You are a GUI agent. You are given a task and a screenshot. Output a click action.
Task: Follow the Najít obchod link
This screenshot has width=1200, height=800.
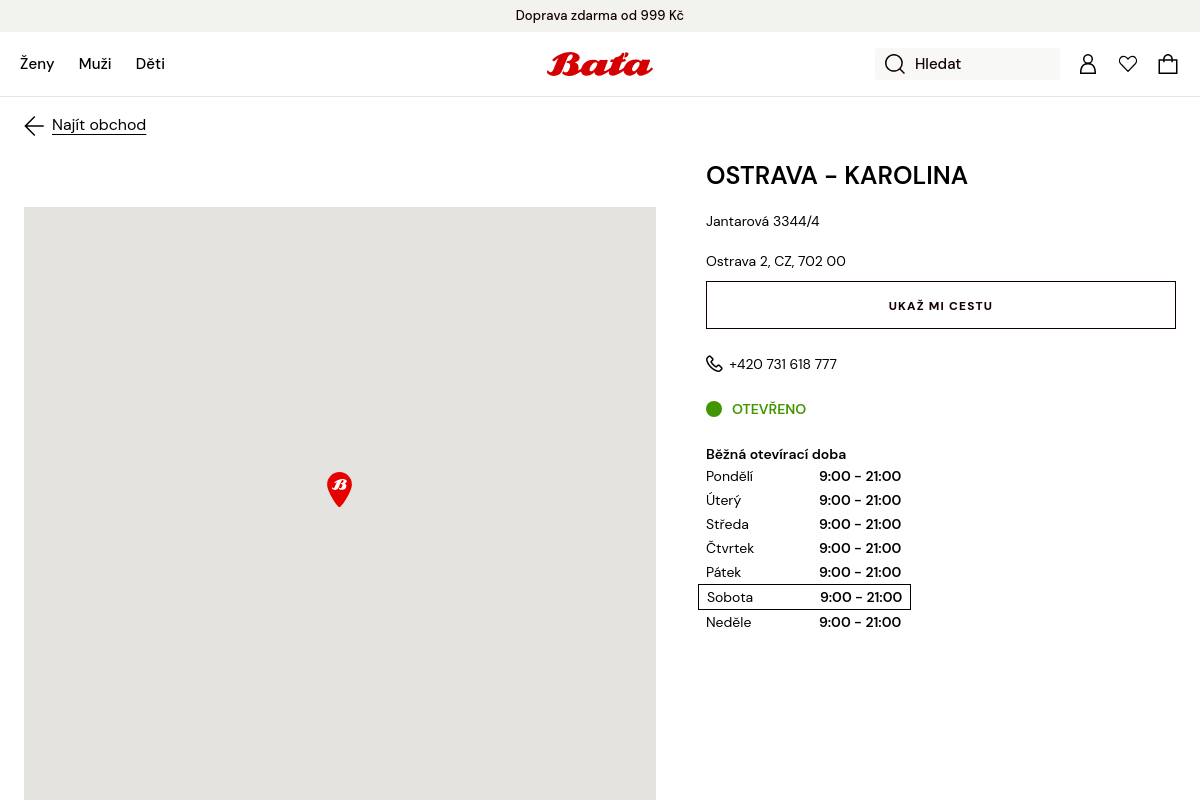[99, 125]
